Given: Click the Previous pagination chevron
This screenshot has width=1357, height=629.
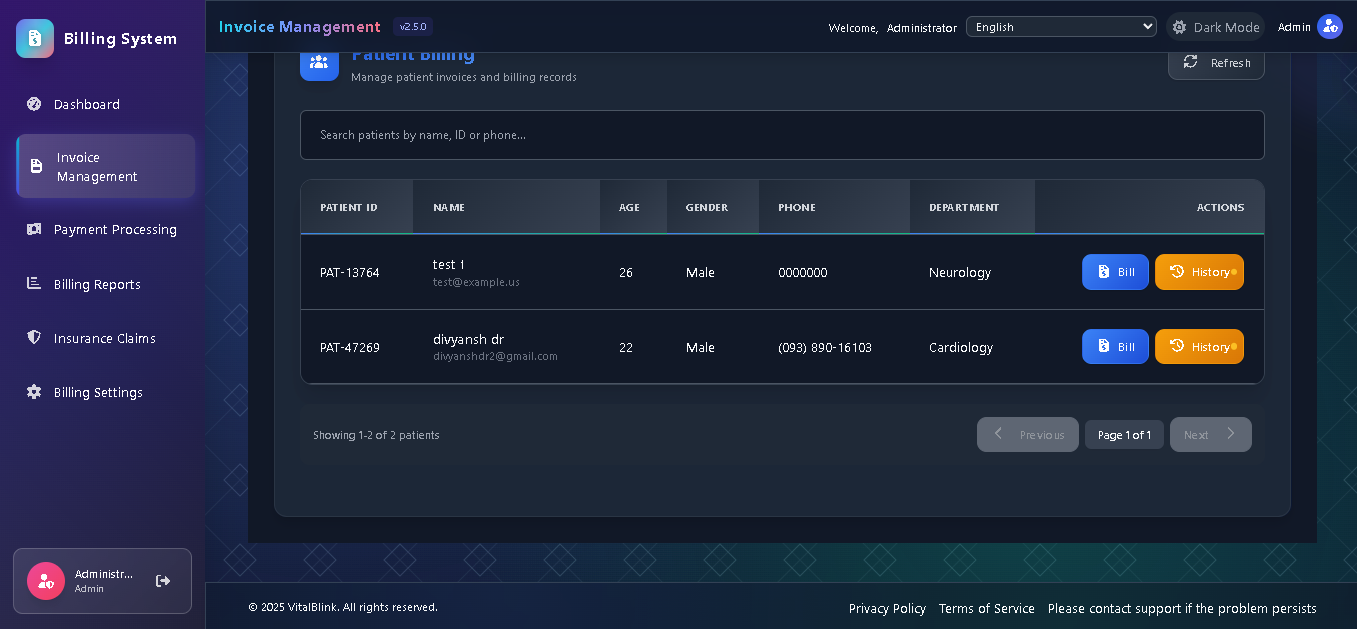Looking at the screenshot, I should (998, 434).
